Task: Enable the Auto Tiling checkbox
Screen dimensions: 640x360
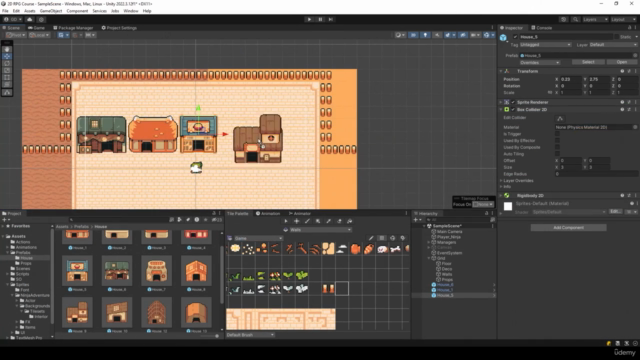Action: (557, 154)
